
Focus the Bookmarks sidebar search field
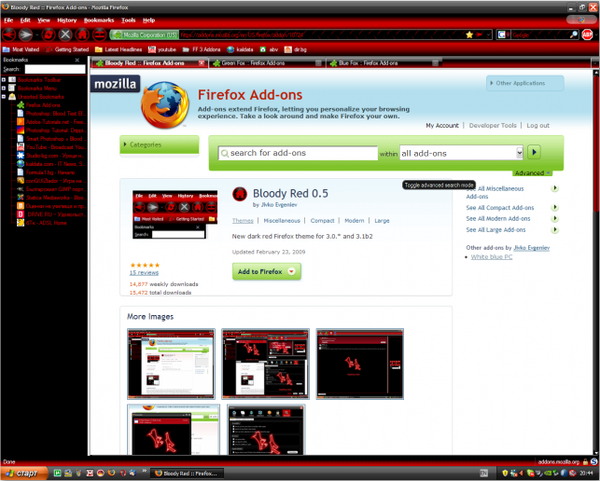coord(55,69)
